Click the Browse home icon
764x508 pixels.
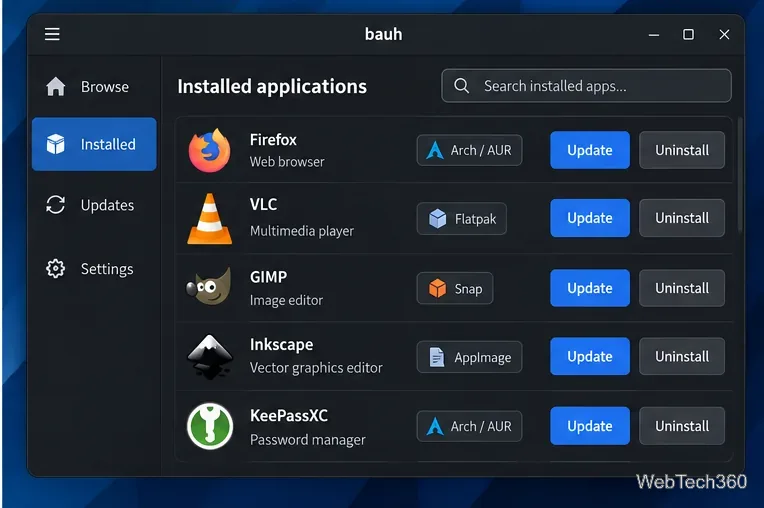pyautogui.click(x=56, y=87)
